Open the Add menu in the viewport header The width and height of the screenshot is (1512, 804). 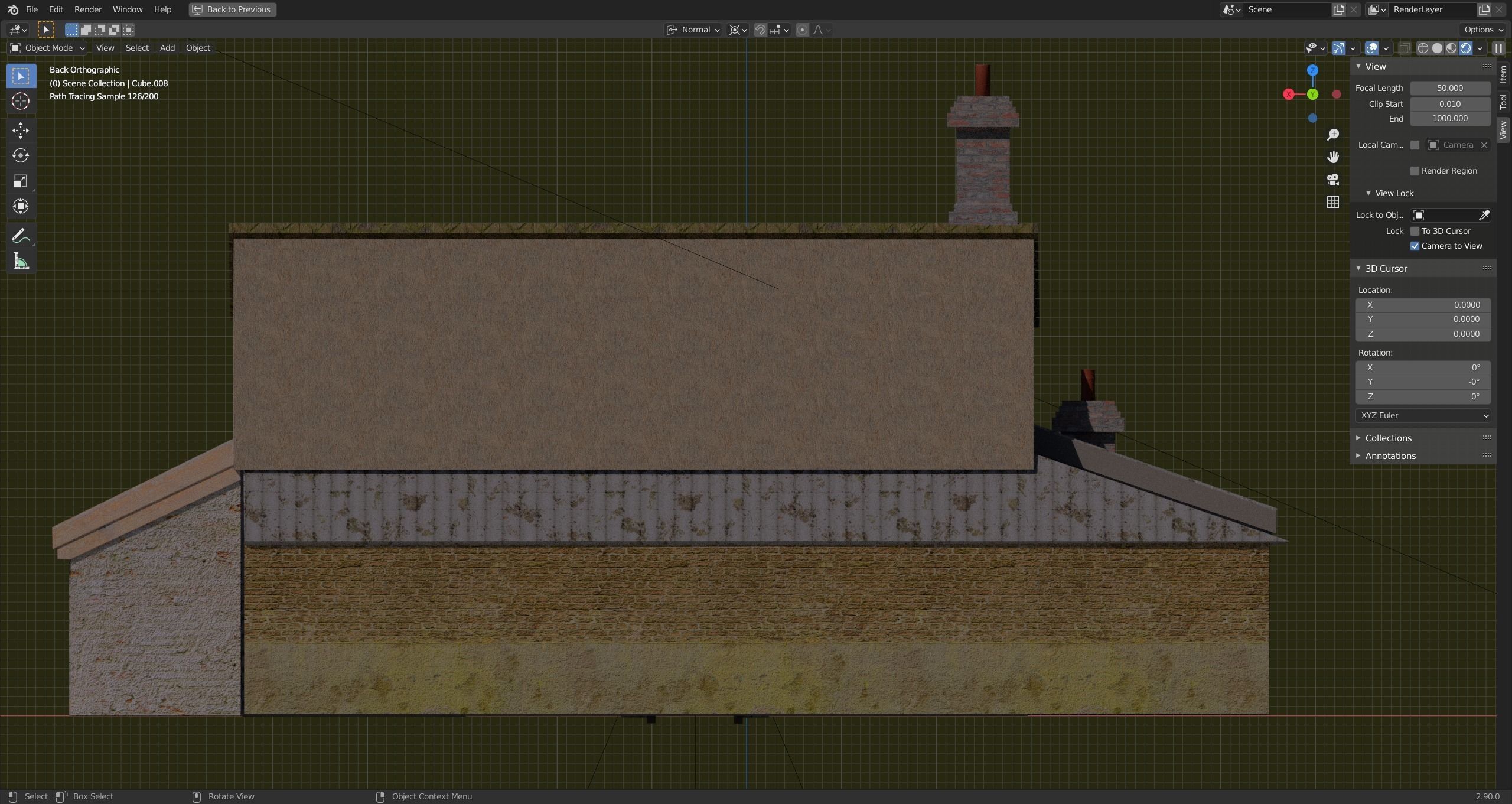click(x=167, y=48)
